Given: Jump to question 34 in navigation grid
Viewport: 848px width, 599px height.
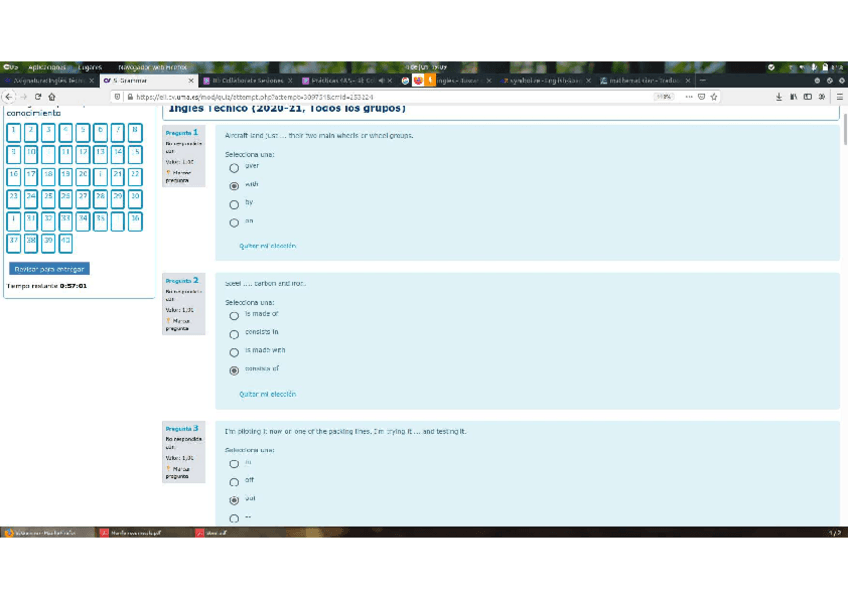Looking at the screenshot, I should (83, 221).
